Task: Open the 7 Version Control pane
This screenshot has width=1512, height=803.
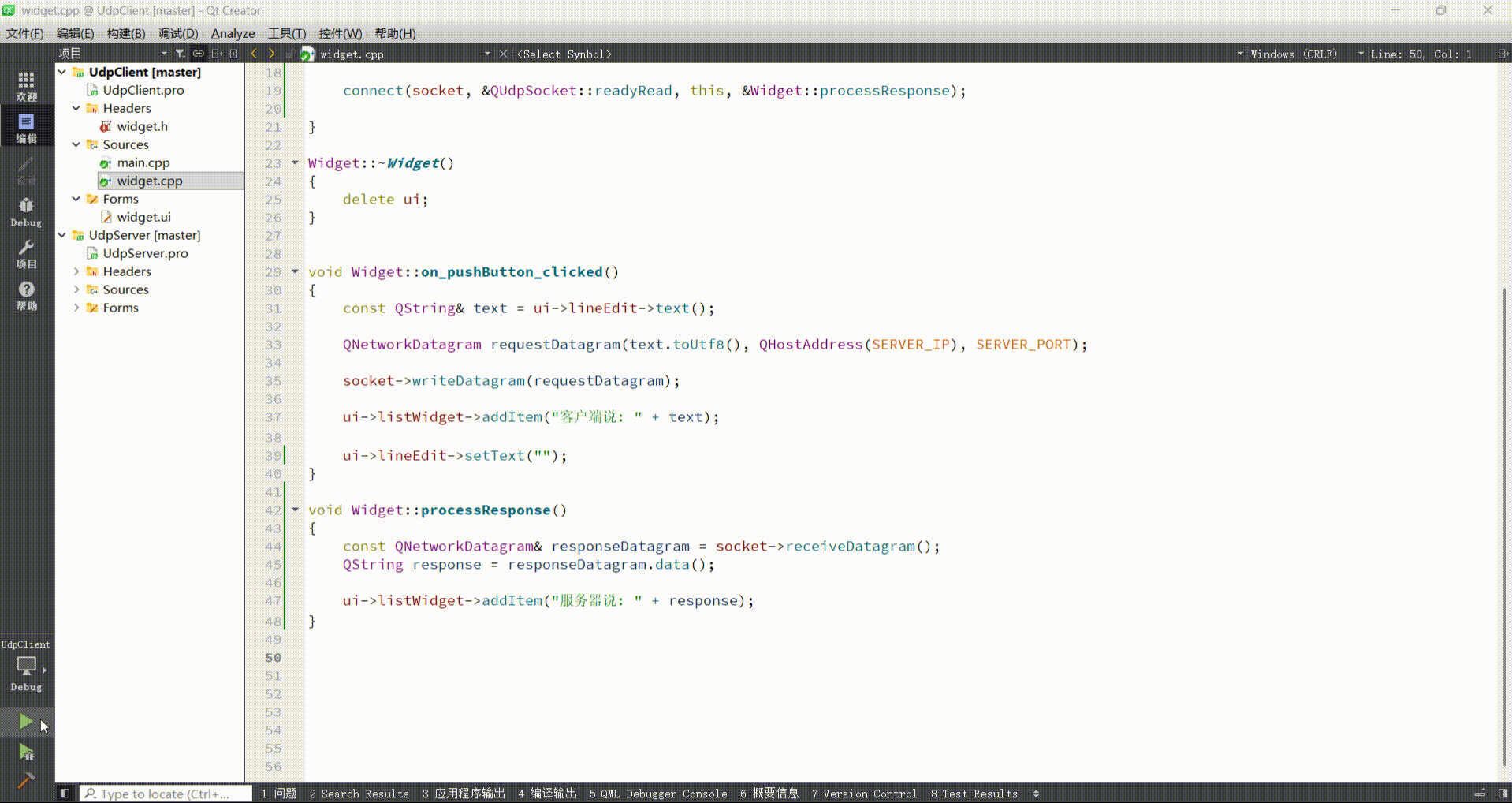Action: click(x=865, y=794)
